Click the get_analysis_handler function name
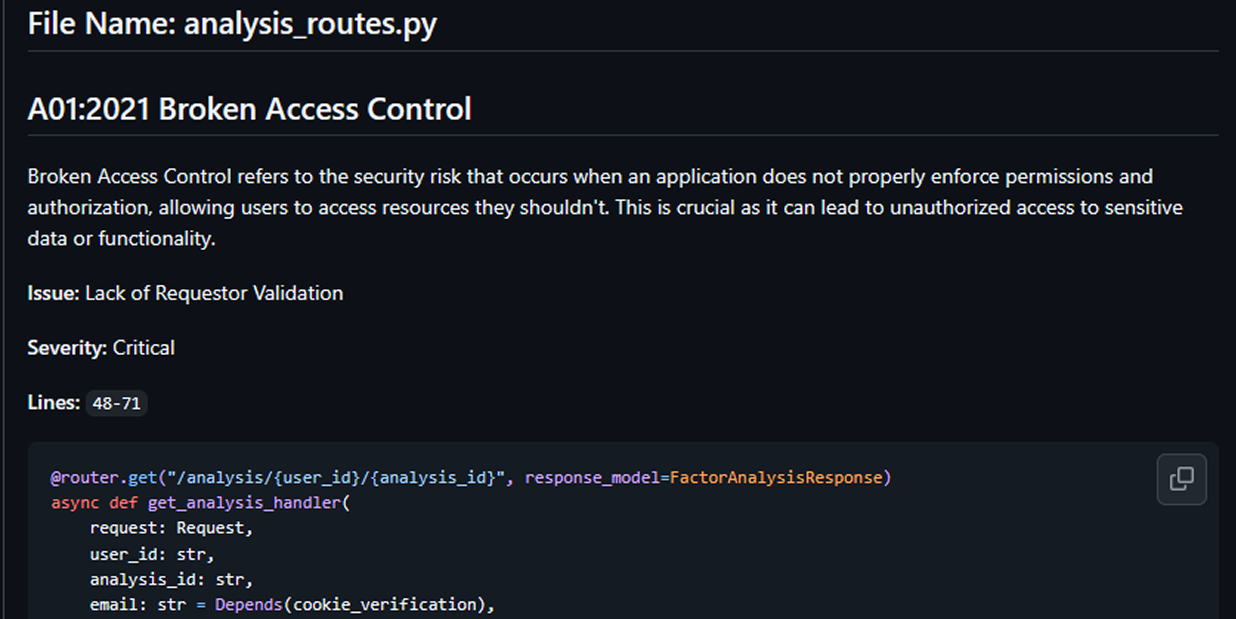1236x619 pixels. coord(245,503)
